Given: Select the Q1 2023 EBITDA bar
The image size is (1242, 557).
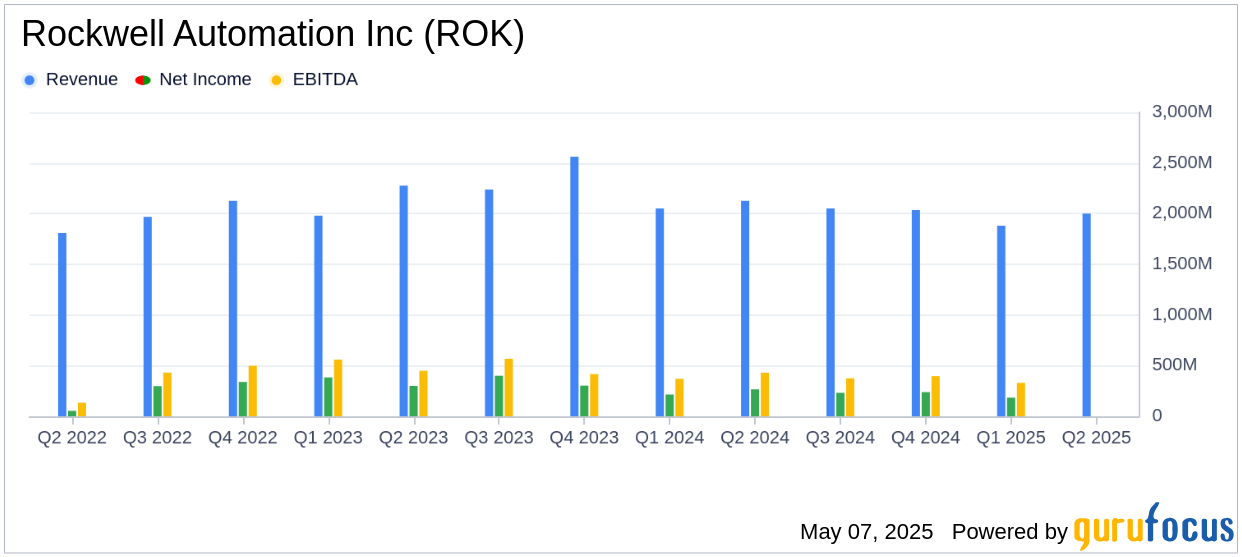Looking at the screenshot, I should [338, 388].
